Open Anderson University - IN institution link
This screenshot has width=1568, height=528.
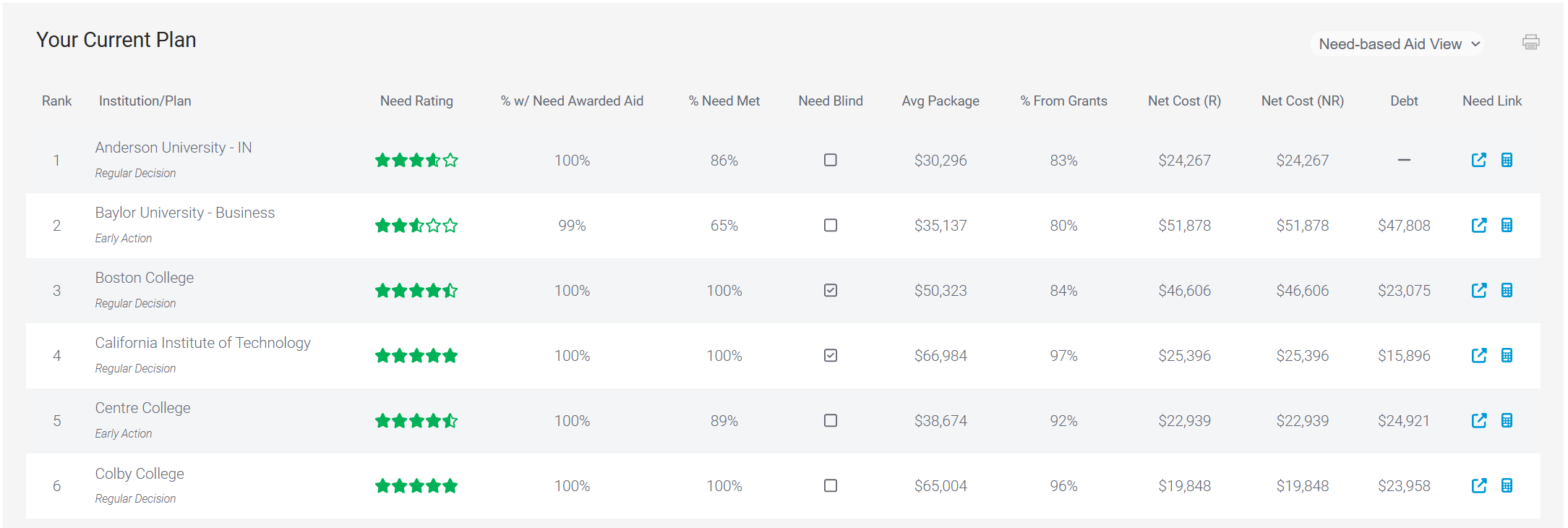pos(173,148)
